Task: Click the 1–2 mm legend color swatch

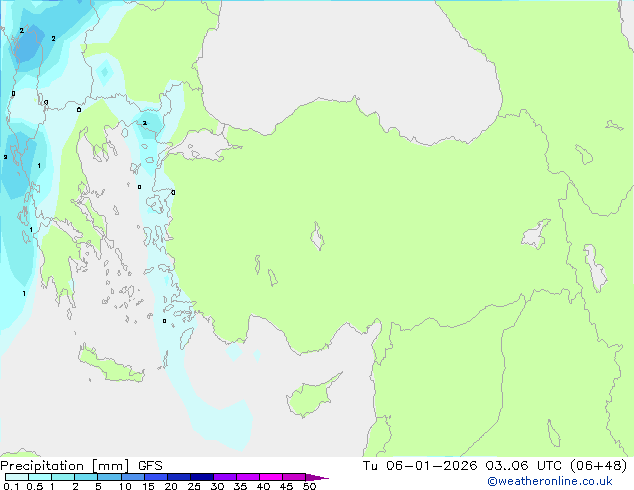Action: [63, 477]
